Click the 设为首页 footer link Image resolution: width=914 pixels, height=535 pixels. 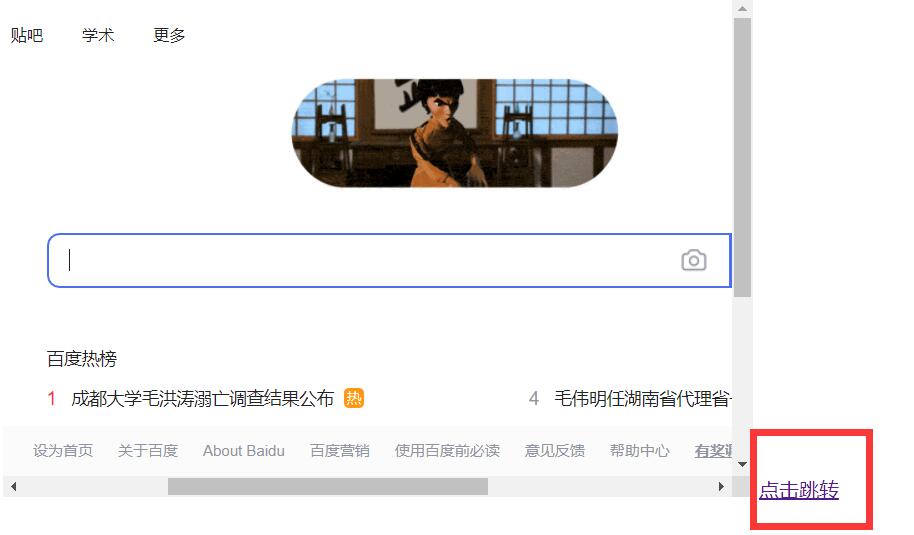click(x=63, y=450)
